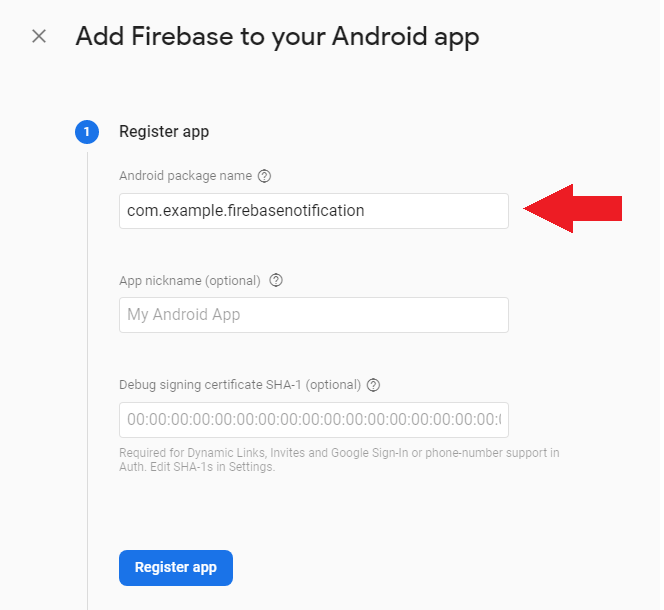Open help for App nickname
Viewport: 664px width, 610px height.
click(x=276, y=280)
